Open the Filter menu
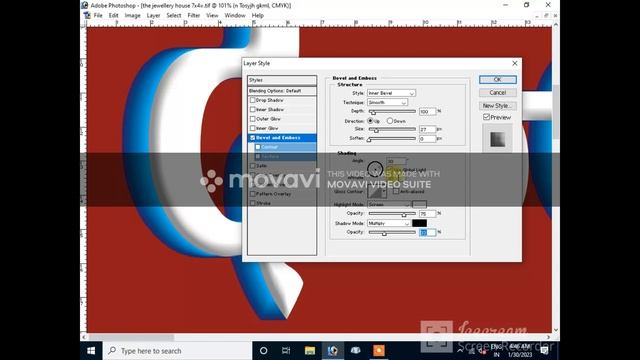Viewport: 640px width, 360px height. (x=193, y=15)
